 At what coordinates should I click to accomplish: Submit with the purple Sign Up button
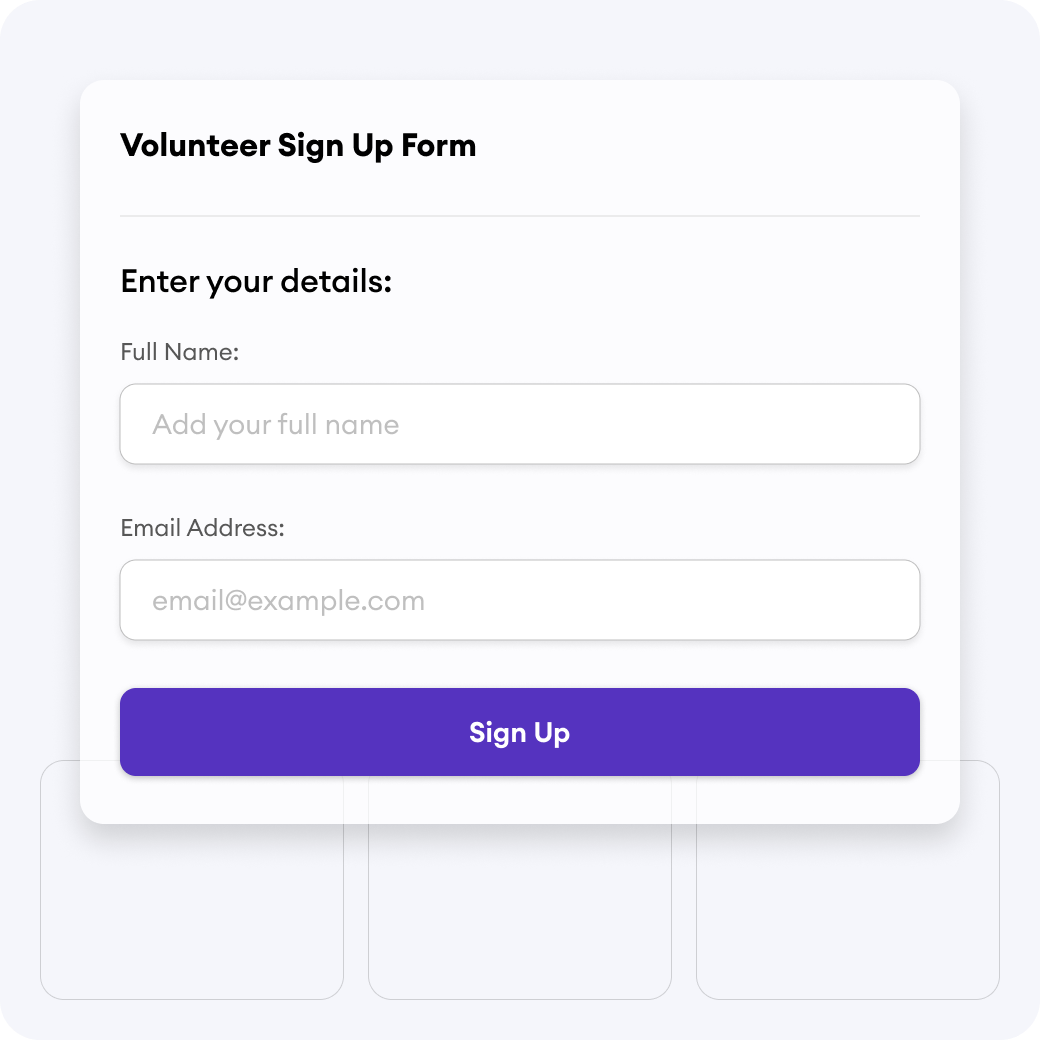point(519,732)
